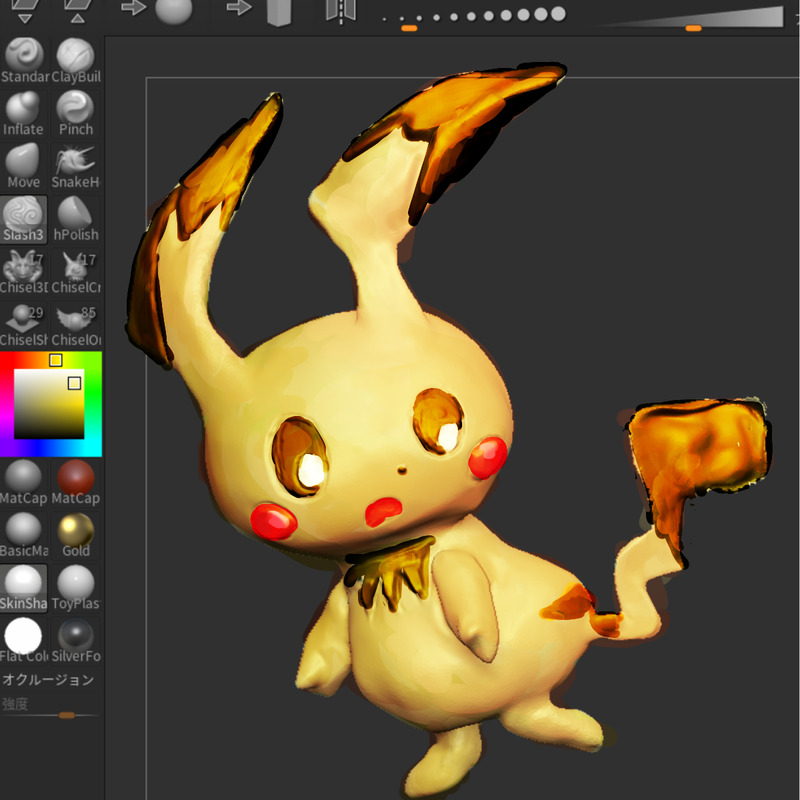Use the SilverFoil material

[76, 640]
